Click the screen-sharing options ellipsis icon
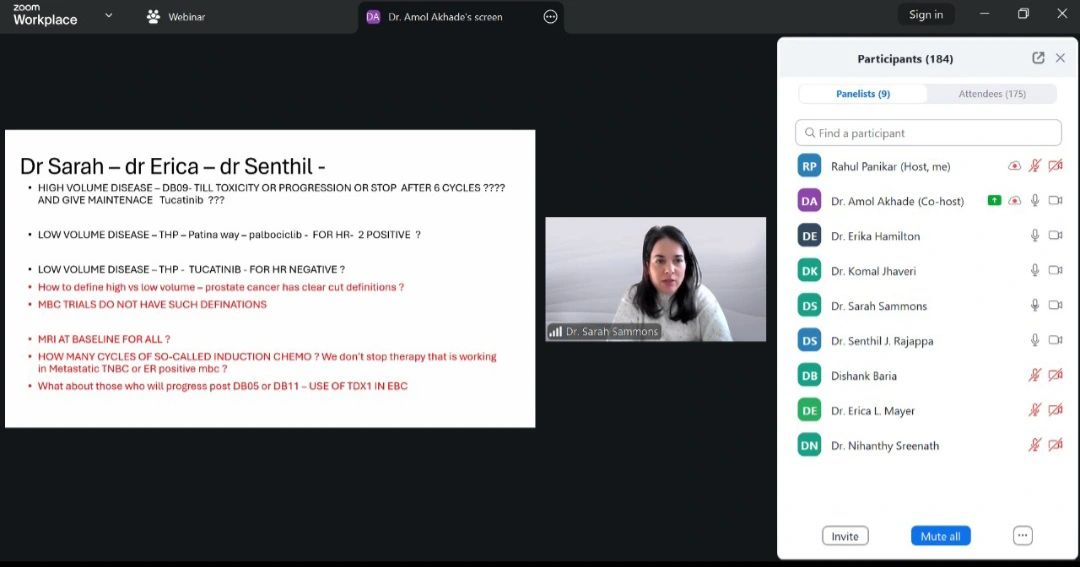 tap(550, 16)
